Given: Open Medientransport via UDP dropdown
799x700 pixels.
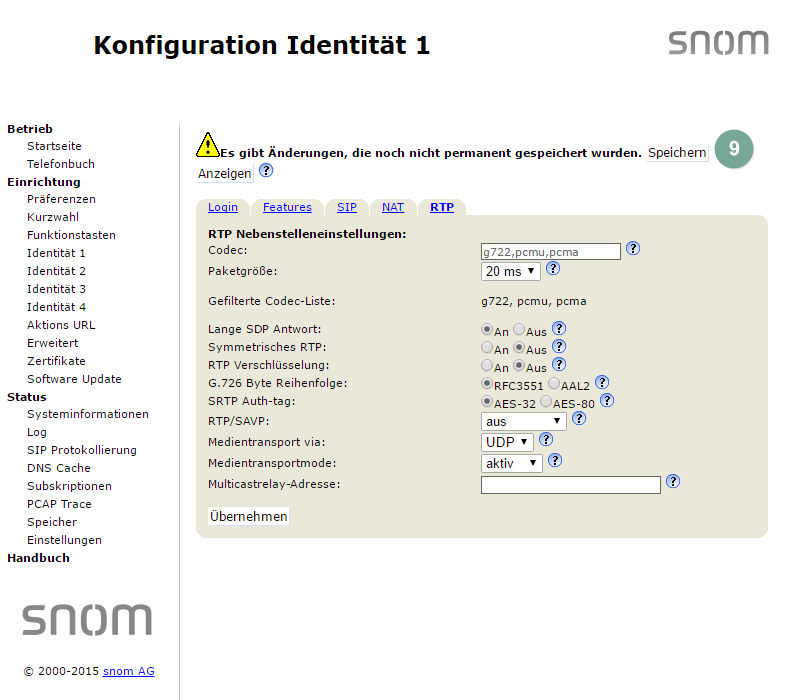Looking at the screenshot, I should click(507, 442).
